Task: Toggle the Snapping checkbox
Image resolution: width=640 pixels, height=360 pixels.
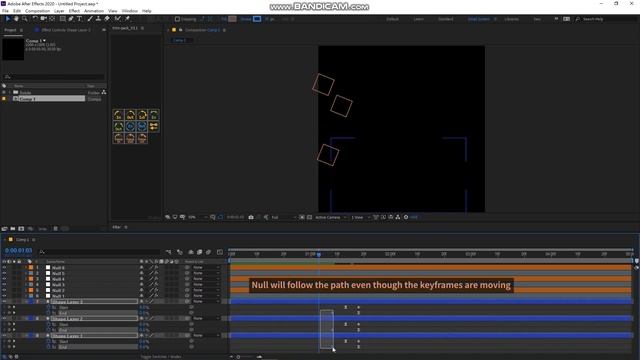Action: (x=177, y=19)
